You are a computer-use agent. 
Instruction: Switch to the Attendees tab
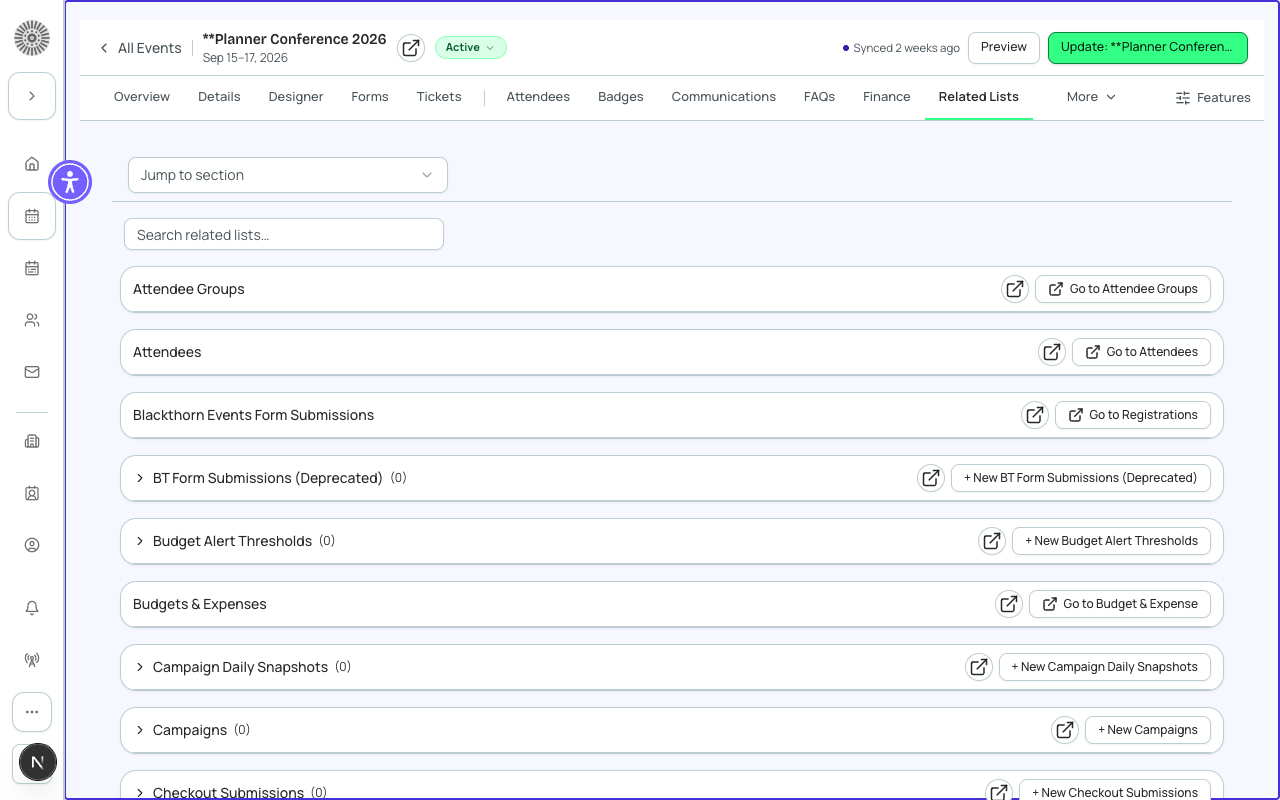click(538, 97)
